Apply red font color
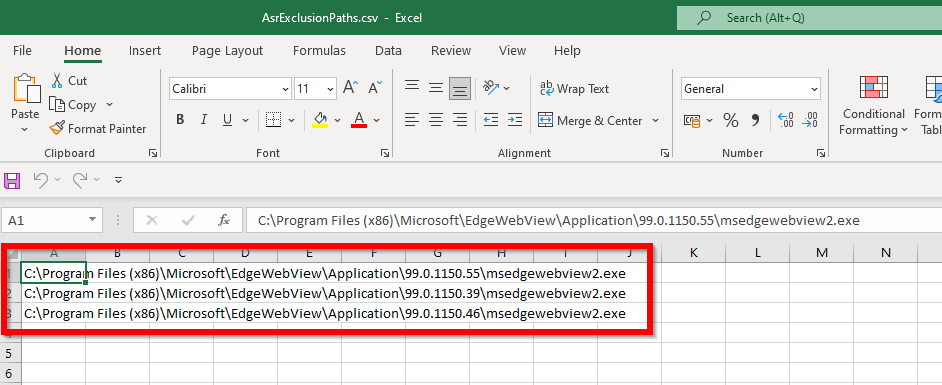The image size is (942, 385). [359, 120]
